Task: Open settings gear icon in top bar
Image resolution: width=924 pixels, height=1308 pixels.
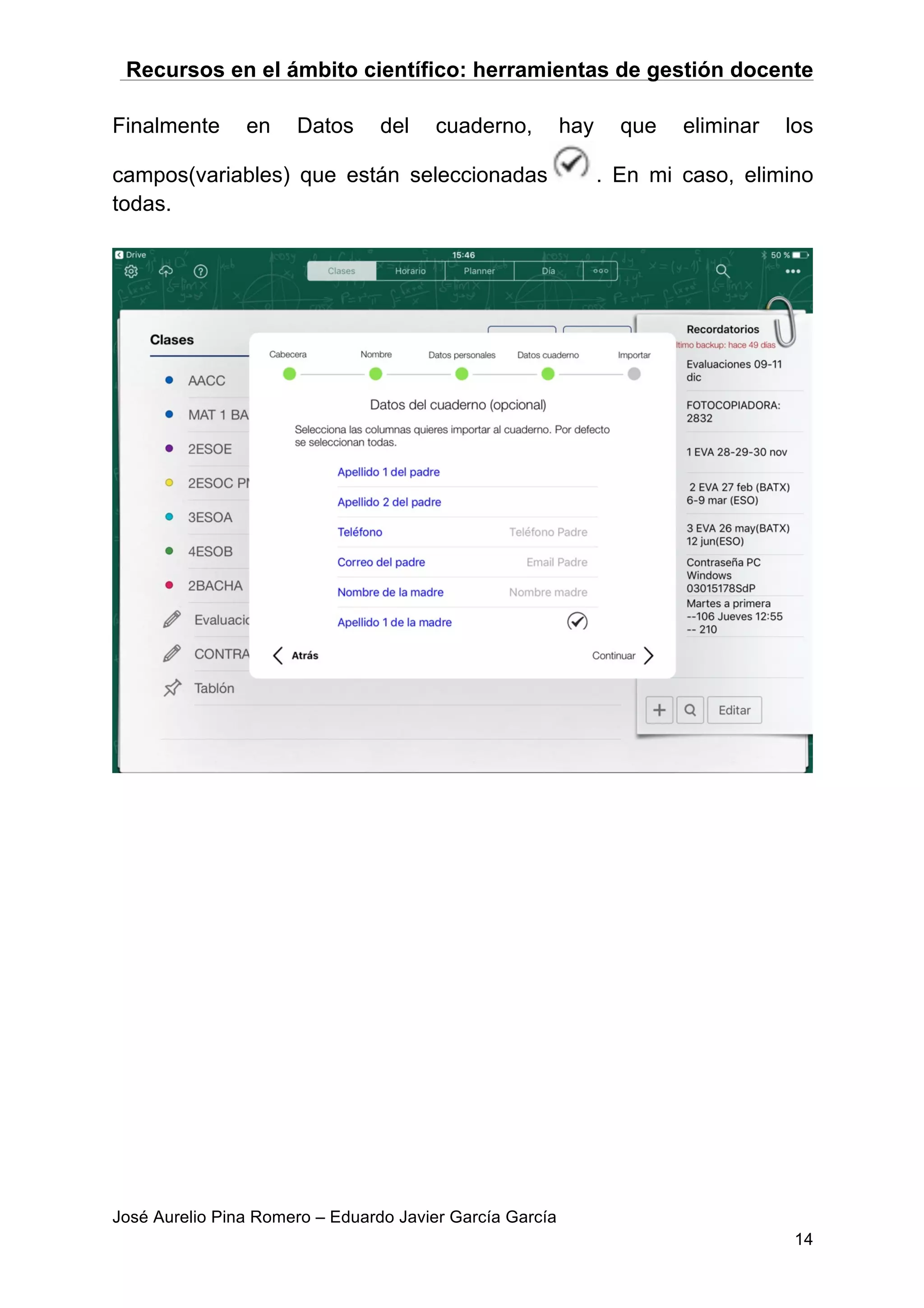Action: pyautogui.click(x=131, y=271)
